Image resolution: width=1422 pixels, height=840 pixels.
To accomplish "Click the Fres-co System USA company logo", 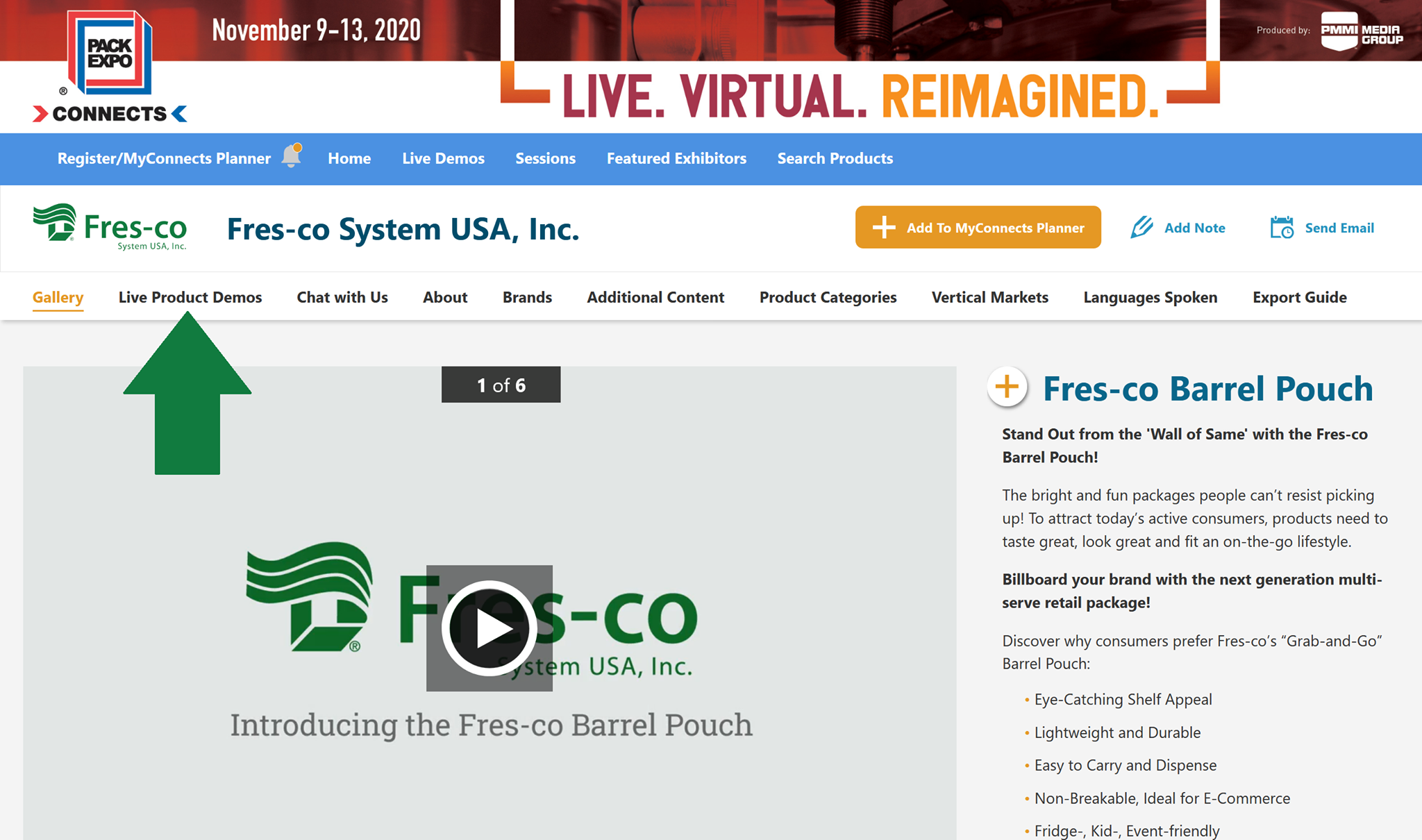I will [110, 227].
